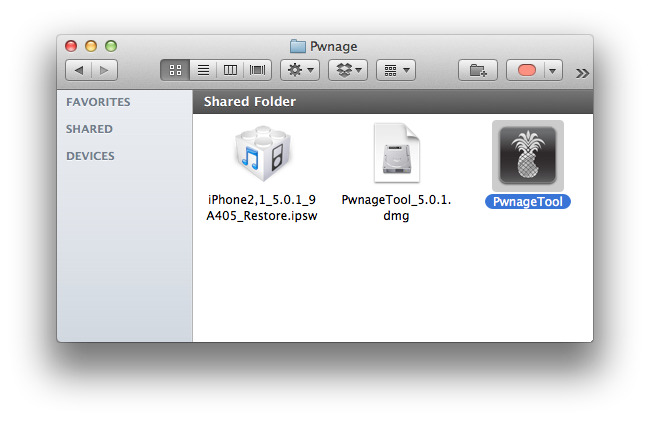Image resolution: width=650 pixels, height=421 pixels.
Task: Go forward with the right arrow button
Action: [104, 71]
